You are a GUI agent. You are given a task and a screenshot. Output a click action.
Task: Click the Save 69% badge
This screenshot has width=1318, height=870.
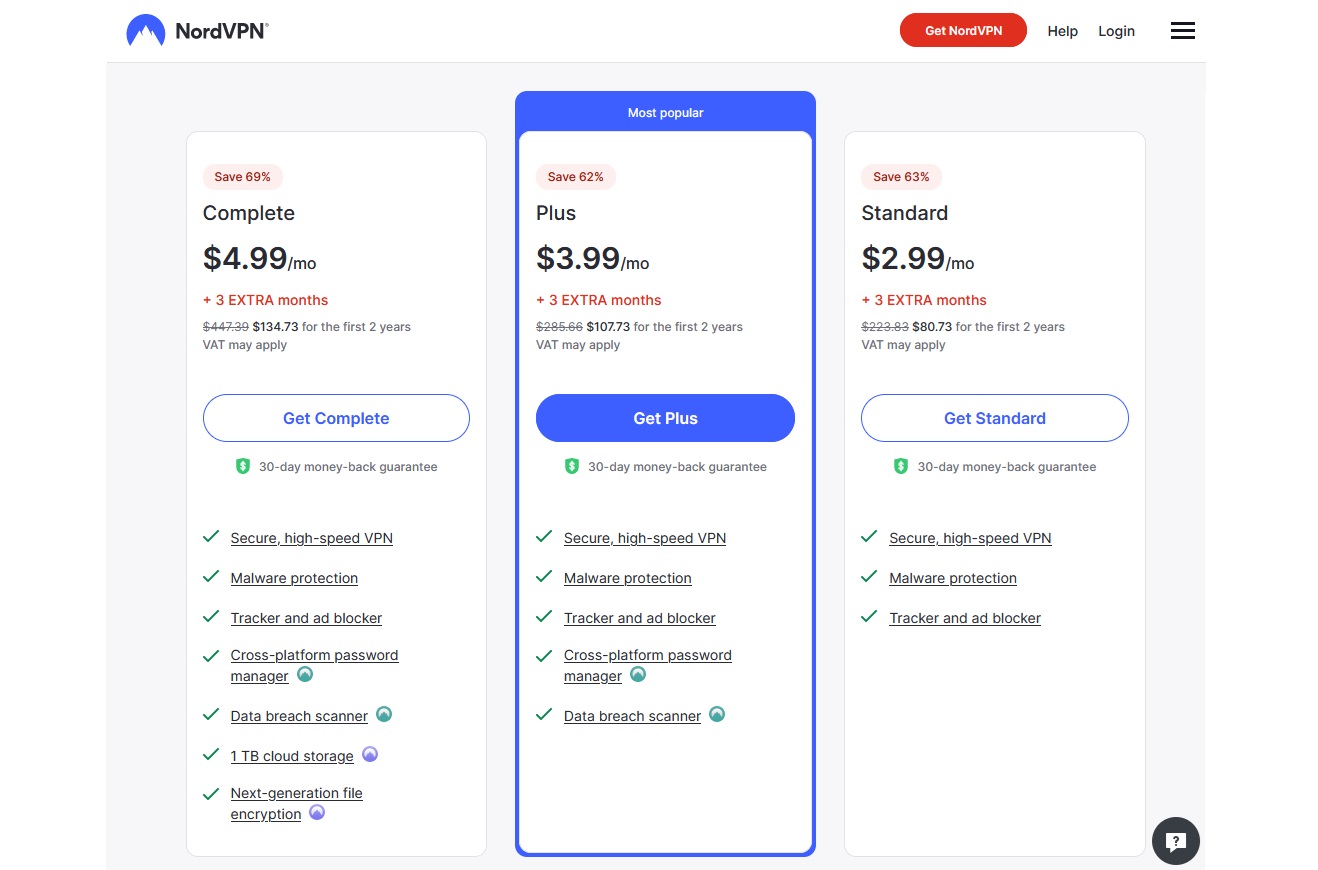point(243,177)
